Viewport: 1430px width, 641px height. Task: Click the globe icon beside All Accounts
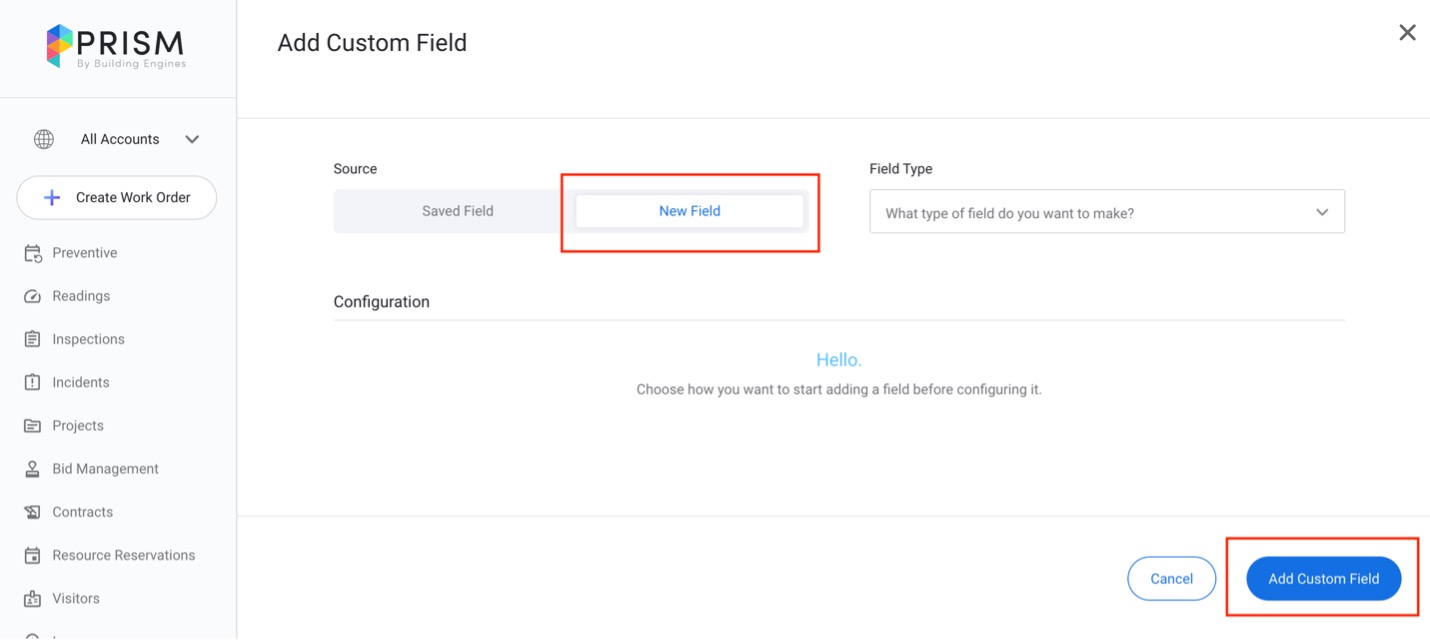click(x=44, y=139)
